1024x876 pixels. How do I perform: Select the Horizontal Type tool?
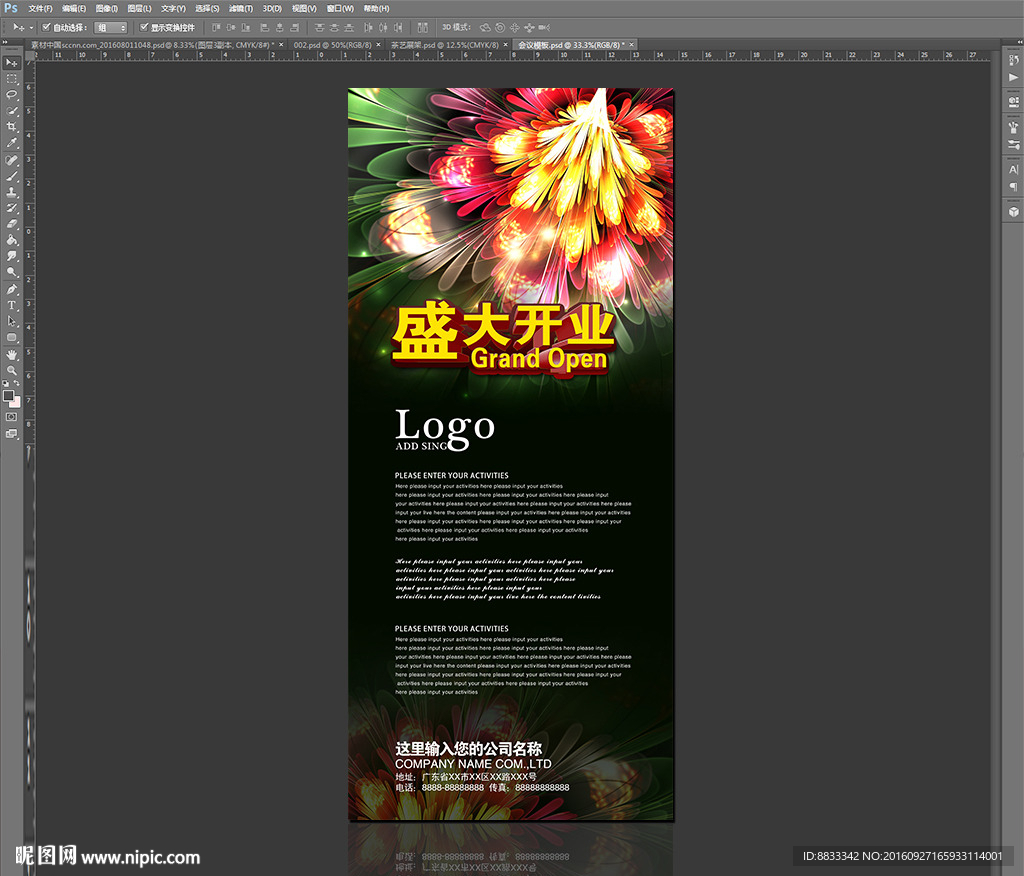pos(12,305)
